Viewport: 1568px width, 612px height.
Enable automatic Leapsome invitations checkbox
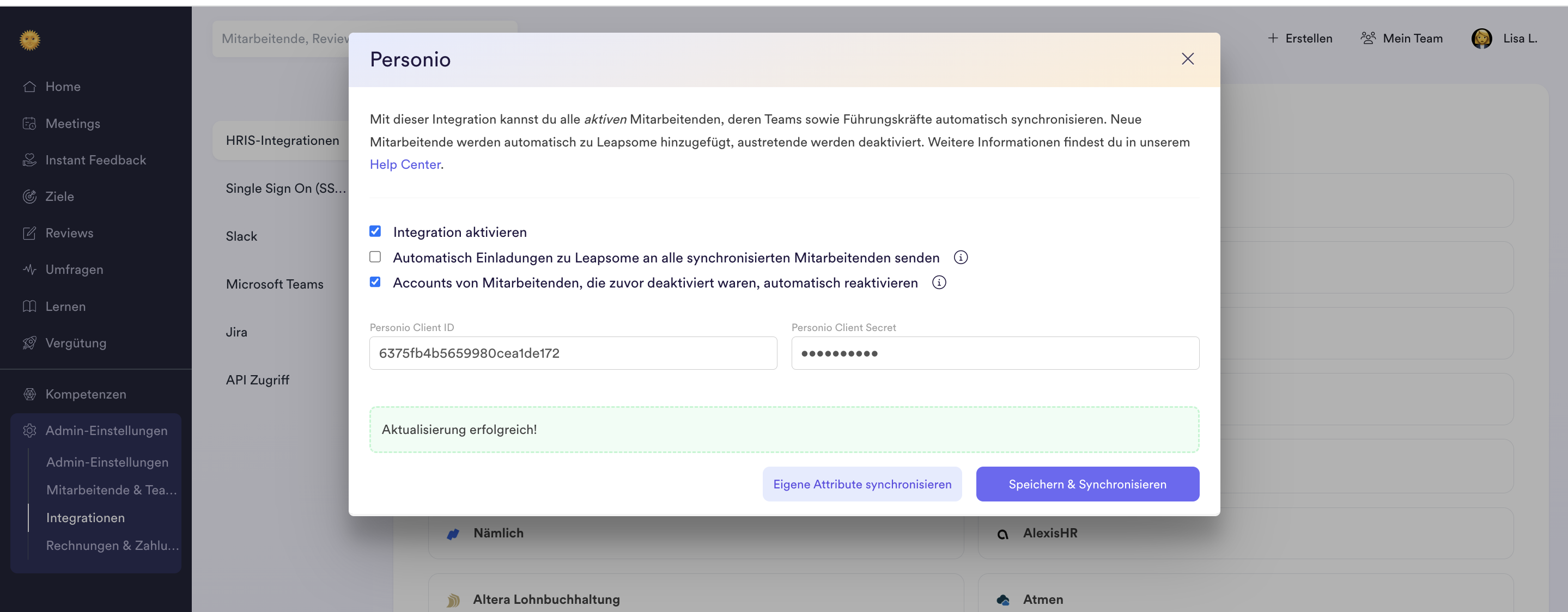point(375,256)
